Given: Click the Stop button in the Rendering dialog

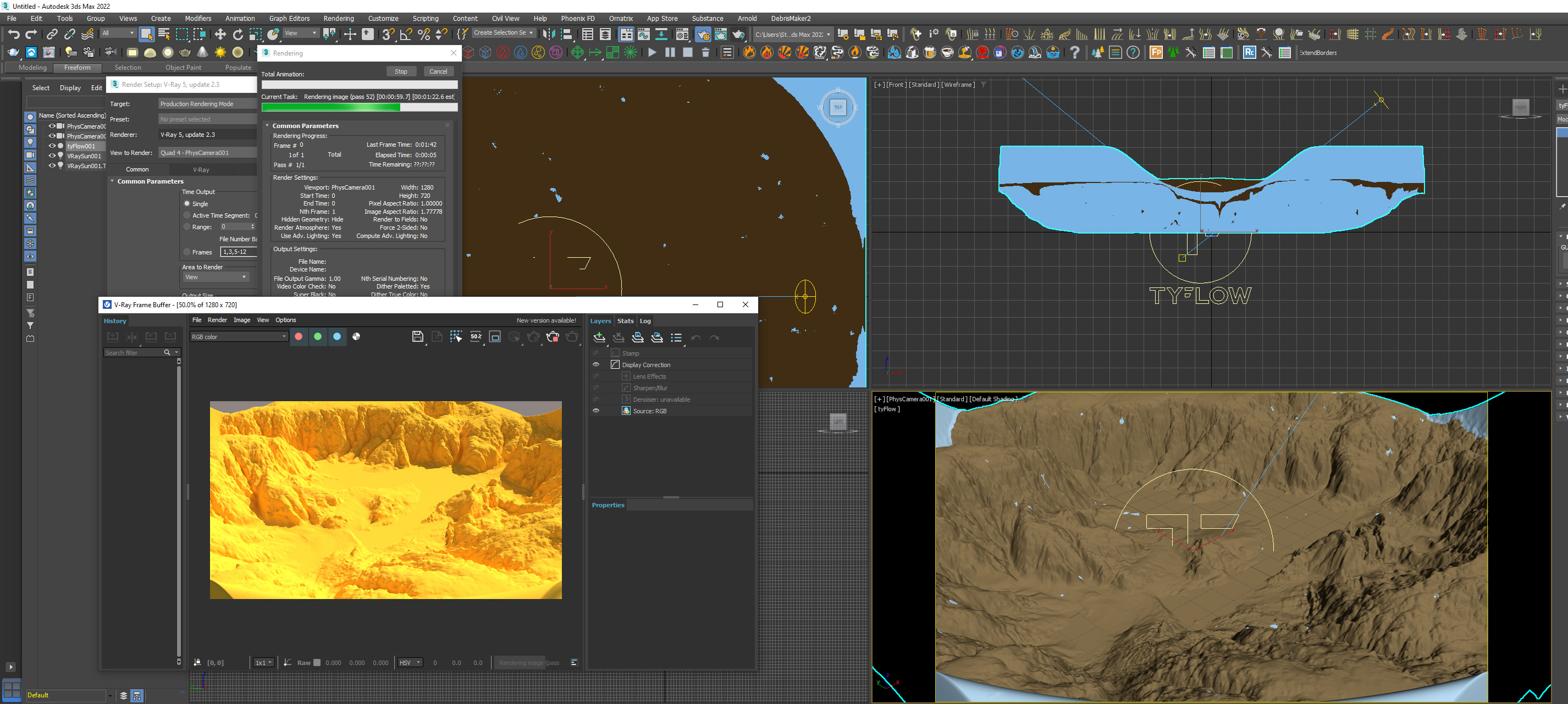Looking at the screenshot, I should pos(400,71).
